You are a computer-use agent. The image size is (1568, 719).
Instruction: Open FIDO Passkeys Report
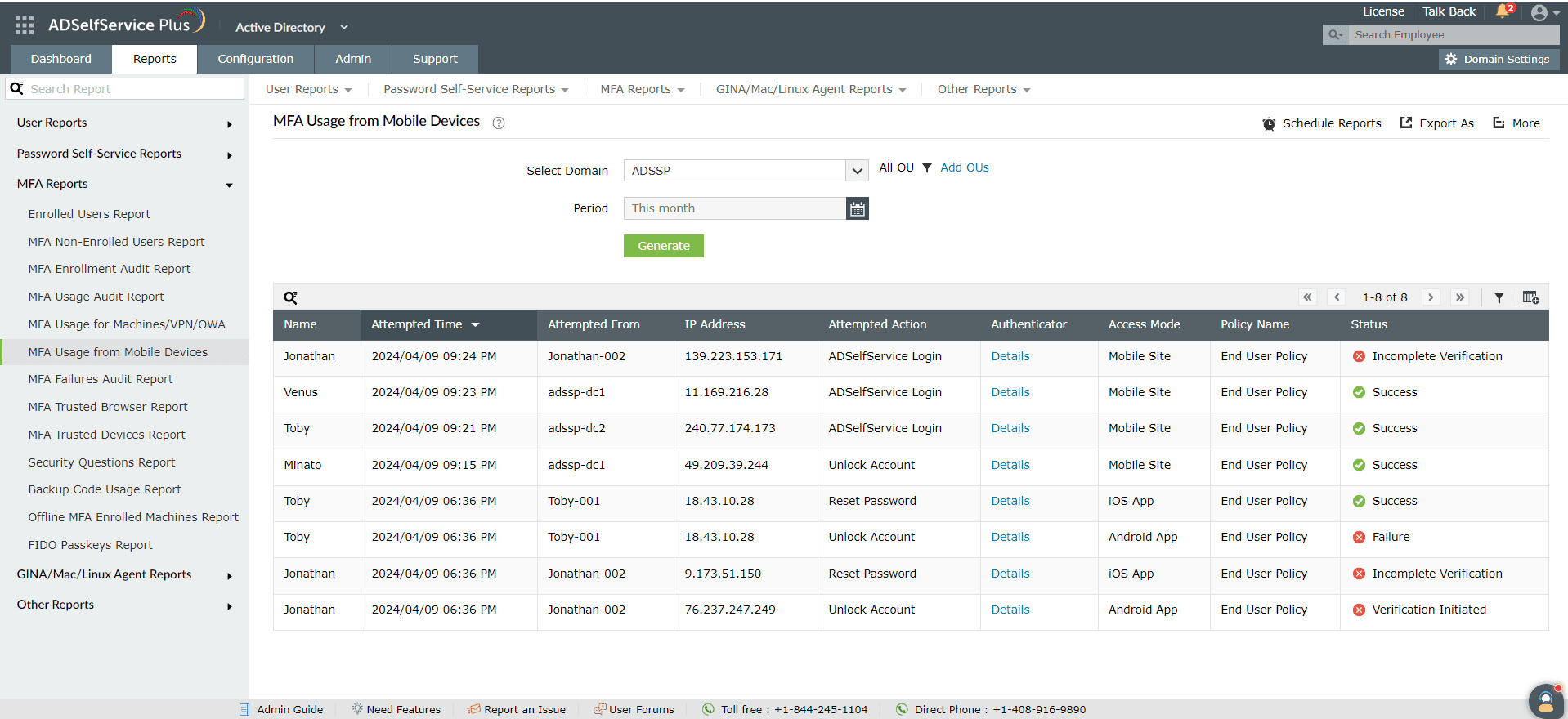point(90,545)
